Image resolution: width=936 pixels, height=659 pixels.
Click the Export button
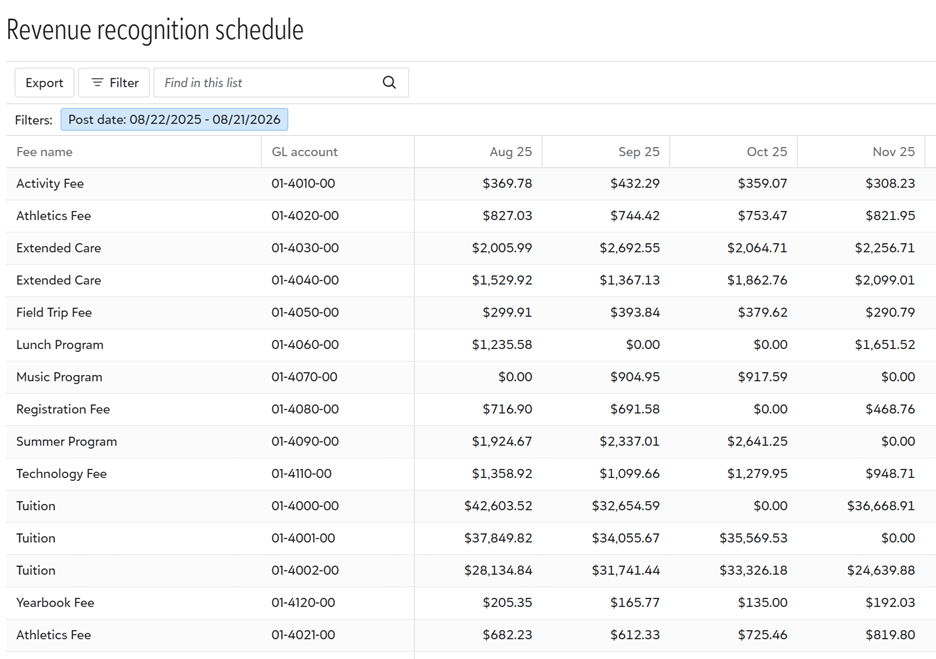pyautogui.click(x=44, y=82)
